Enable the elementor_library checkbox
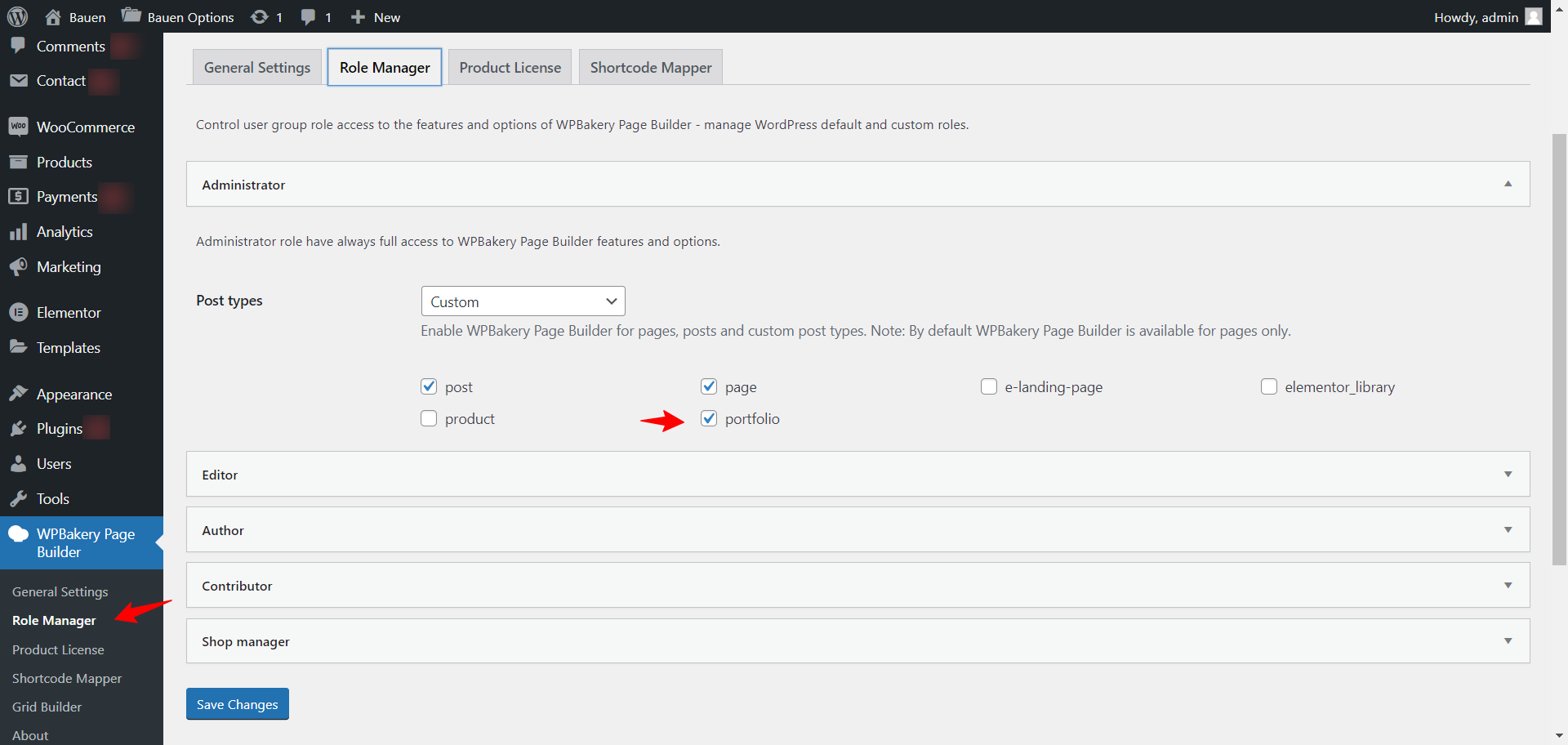The image size is (1568, 745). click(1269, 386)
